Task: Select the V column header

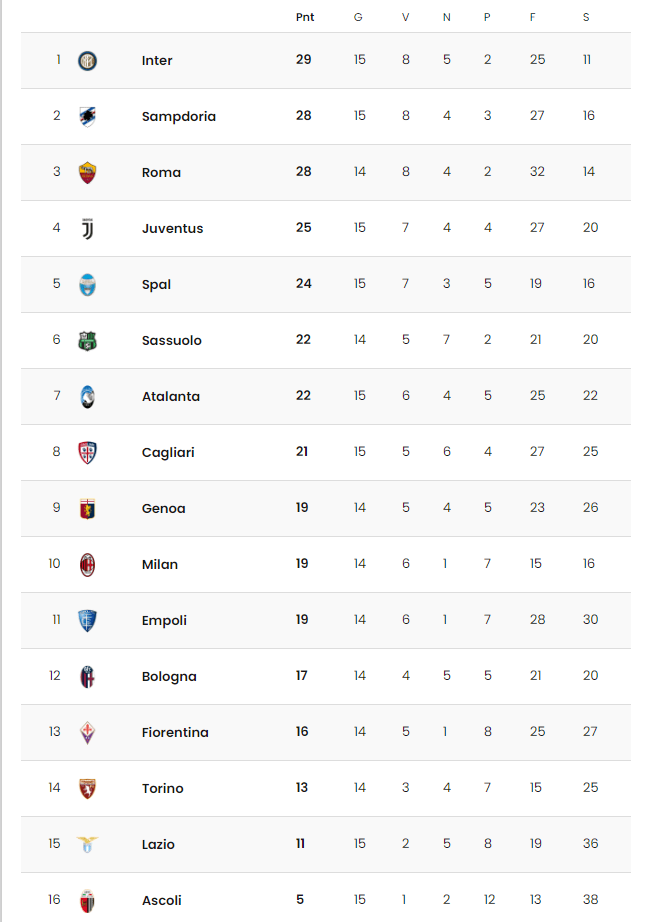Action: click(x=405, y=17)
